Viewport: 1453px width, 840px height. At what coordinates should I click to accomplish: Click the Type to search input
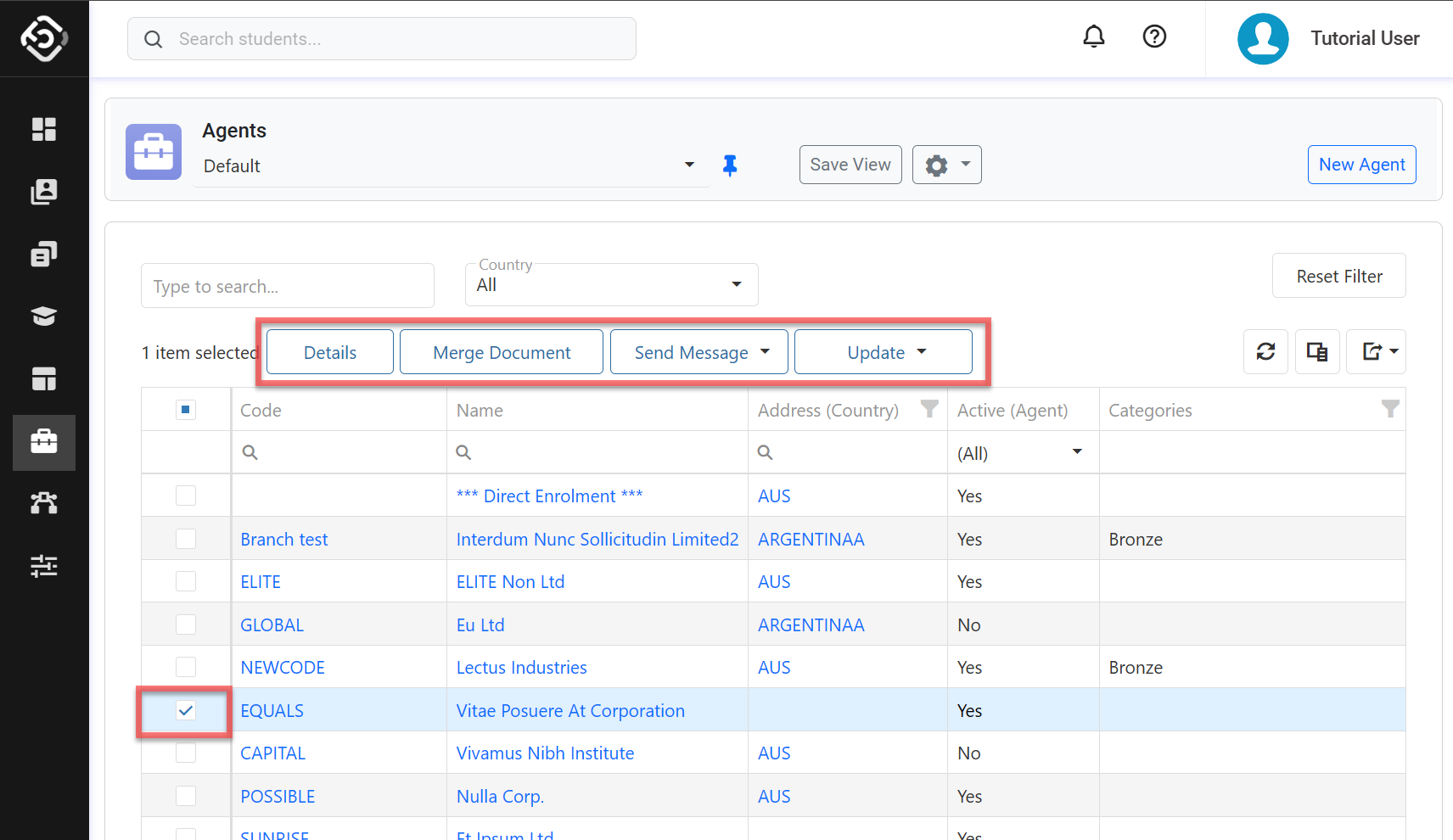tap(288, 286)
